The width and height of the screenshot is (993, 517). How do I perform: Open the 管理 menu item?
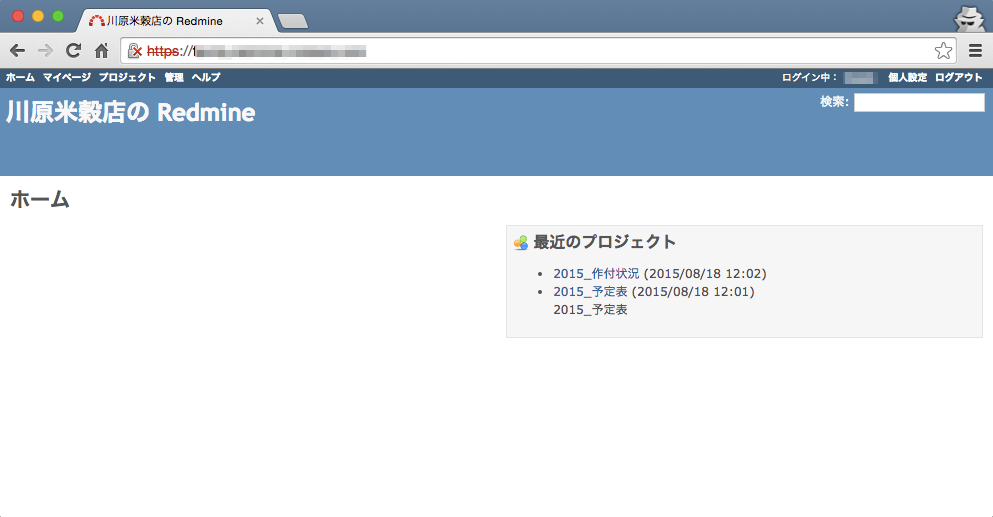pos(174,77)
